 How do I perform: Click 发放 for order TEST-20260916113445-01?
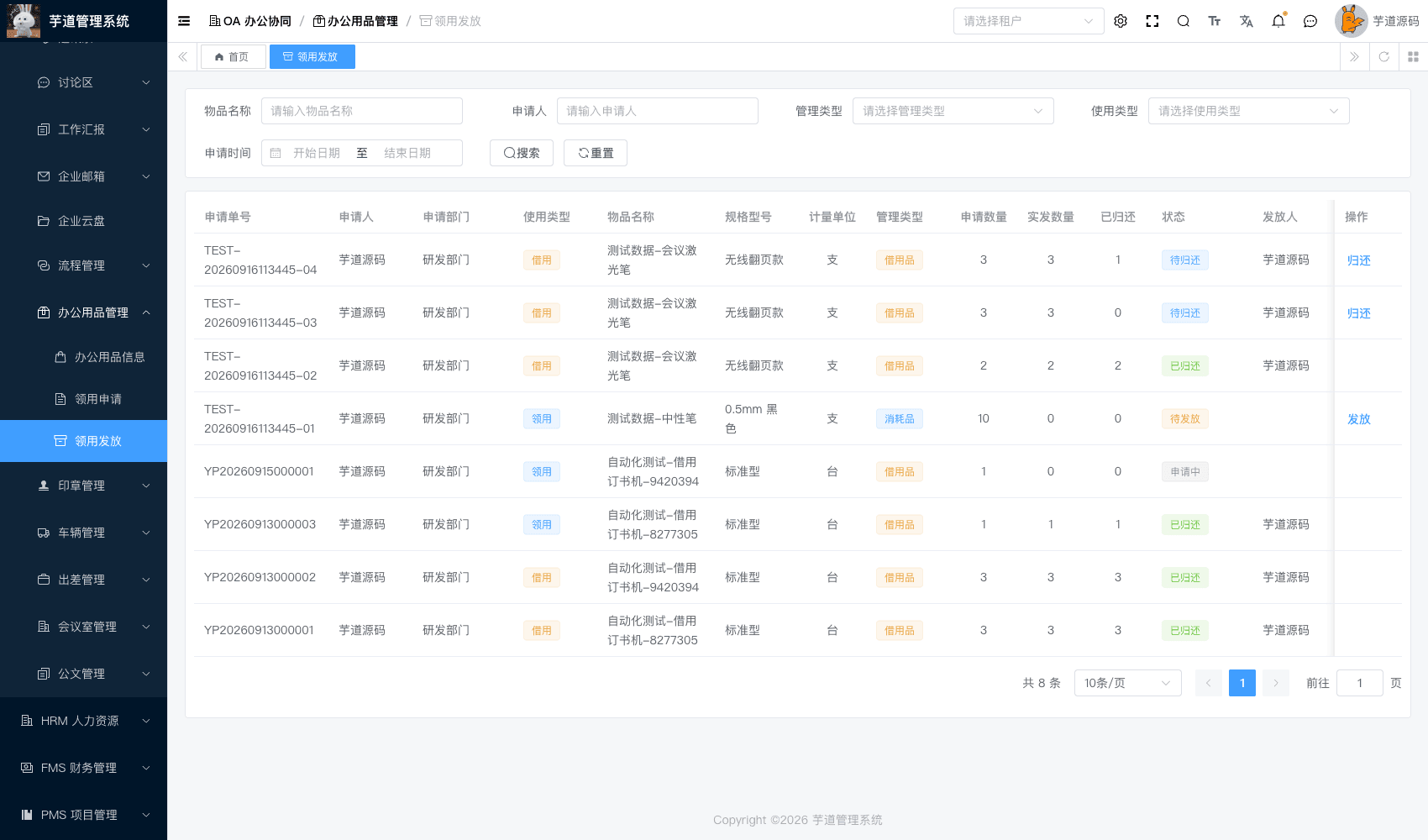[1358, 419]
